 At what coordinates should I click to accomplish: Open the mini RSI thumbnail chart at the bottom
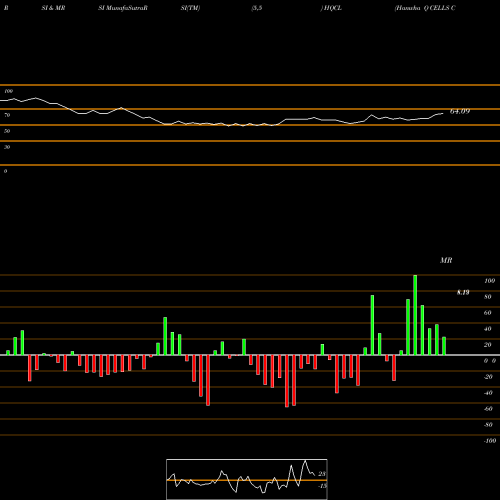[247, 479]
